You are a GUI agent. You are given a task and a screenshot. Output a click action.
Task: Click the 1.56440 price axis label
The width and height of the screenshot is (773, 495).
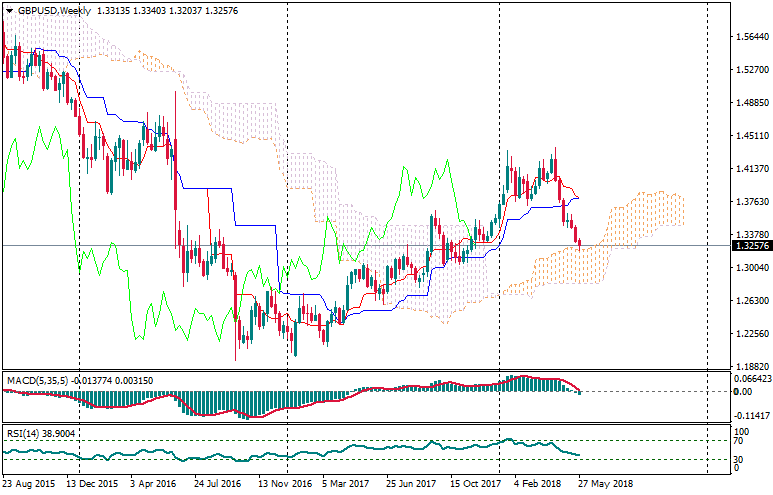(x=750, y=37)
